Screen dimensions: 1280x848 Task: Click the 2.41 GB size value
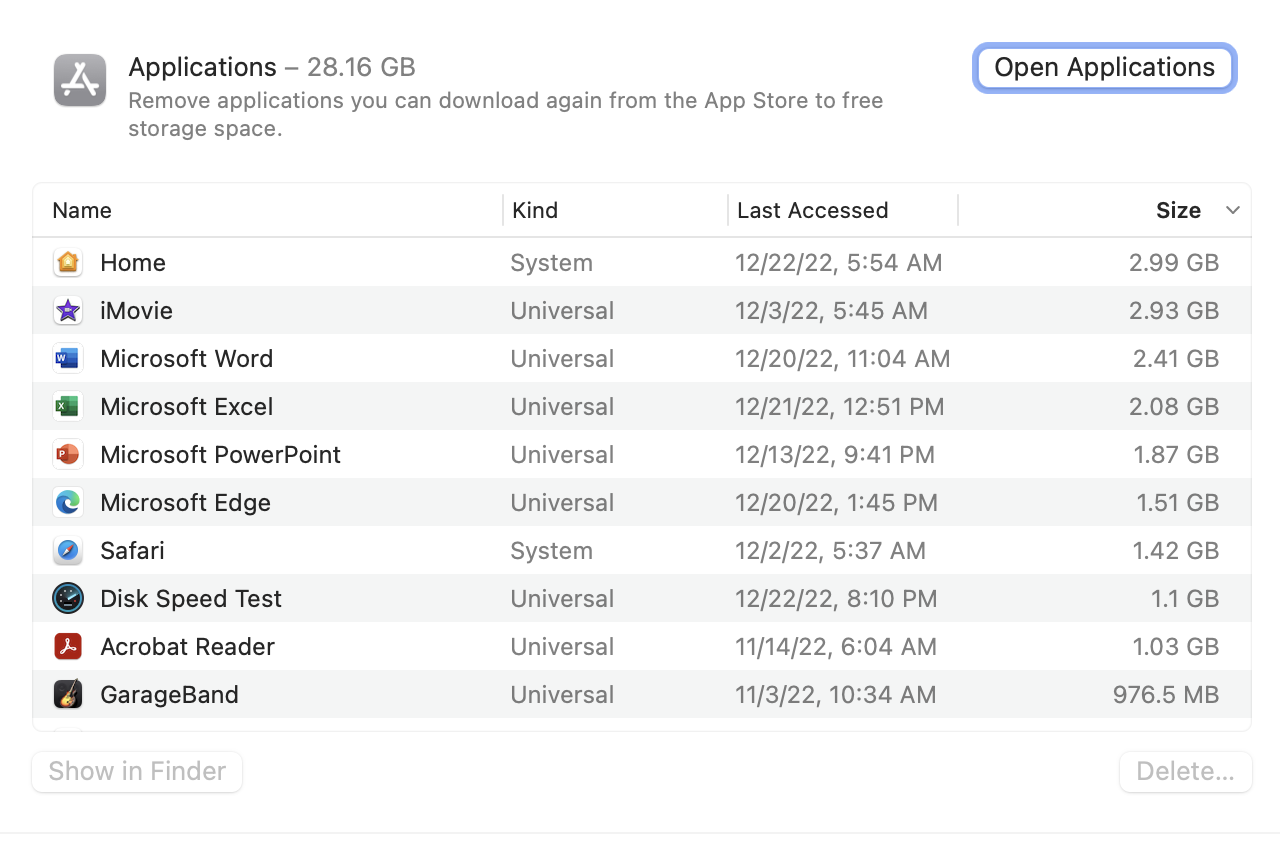pos(1176,359)
